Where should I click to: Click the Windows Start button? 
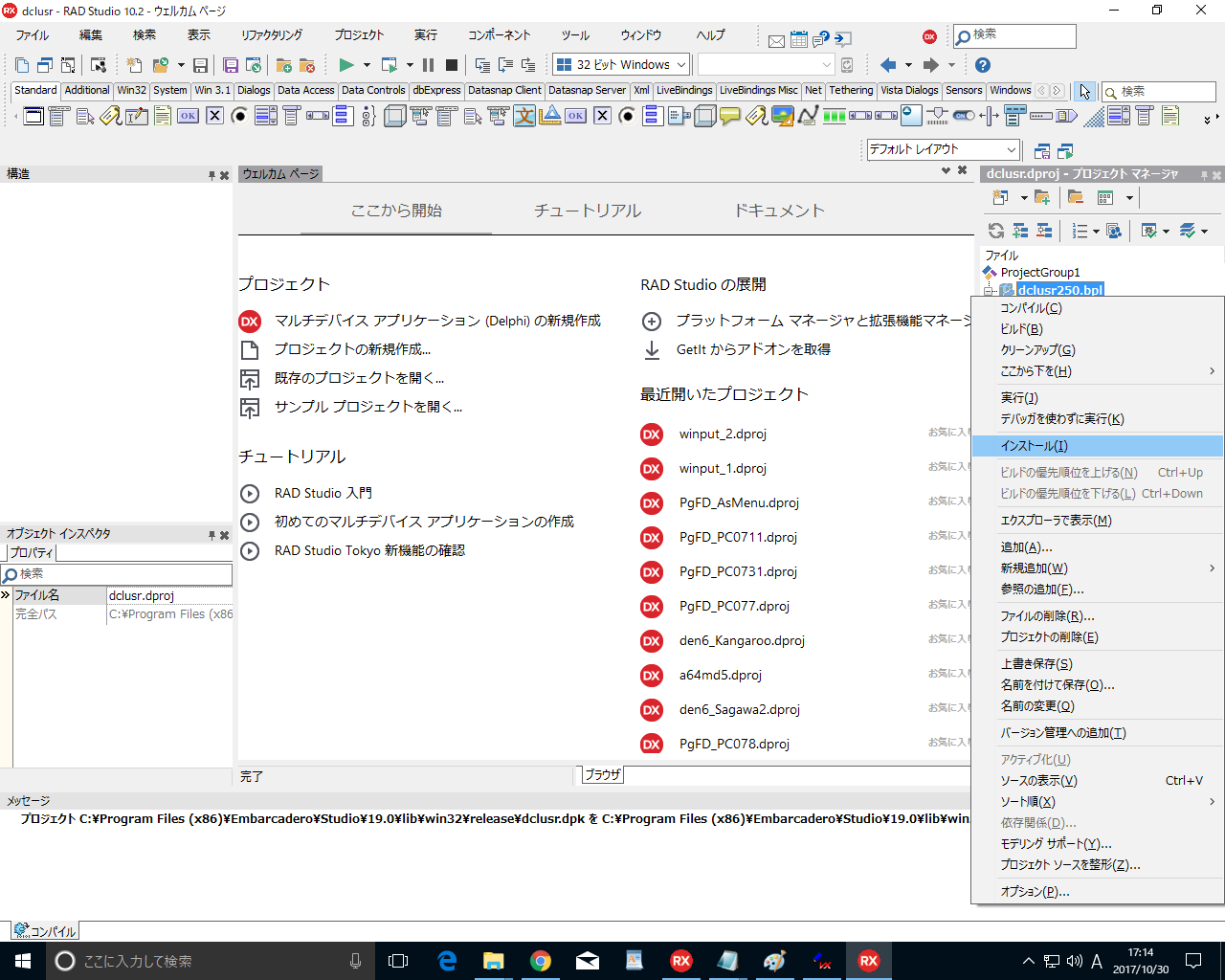pyautogui.click(x=23, y=961)
